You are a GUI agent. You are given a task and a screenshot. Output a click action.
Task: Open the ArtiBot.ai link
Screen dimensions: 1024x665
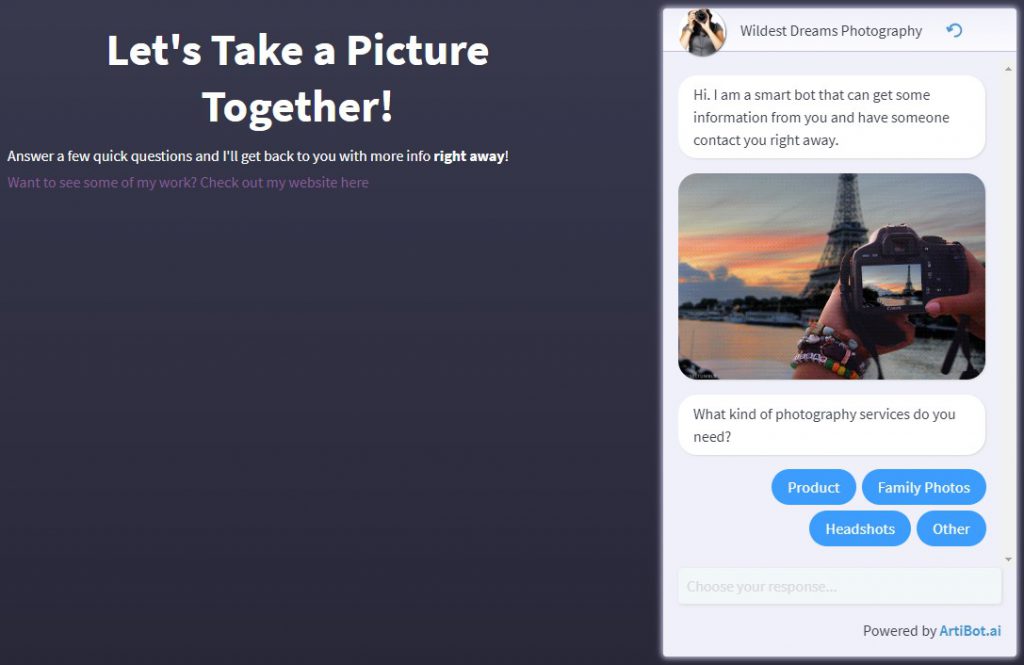click(x=970, y=630)
